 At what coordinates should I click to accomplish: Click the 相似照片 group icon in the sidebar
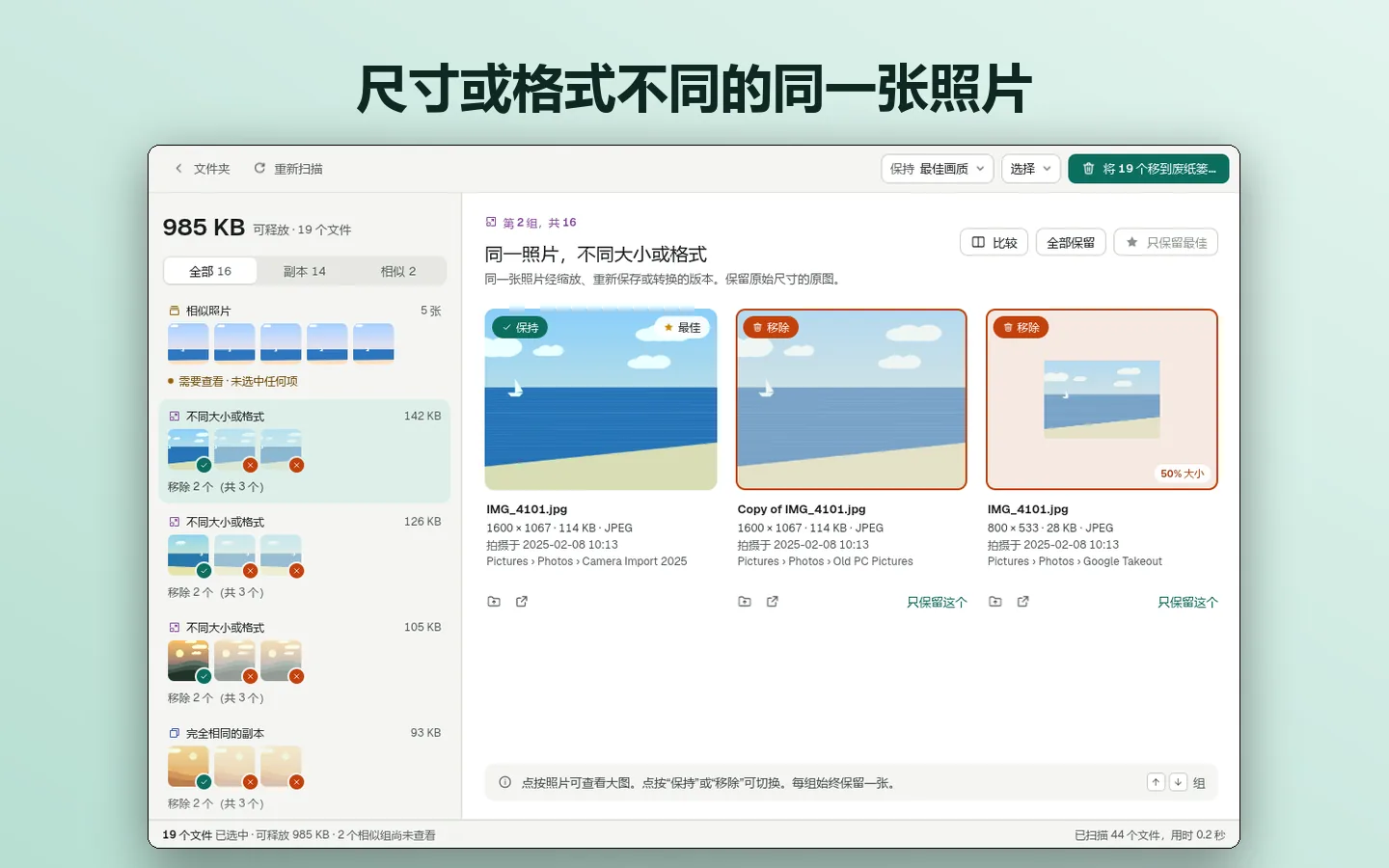(x=175, y=311)
